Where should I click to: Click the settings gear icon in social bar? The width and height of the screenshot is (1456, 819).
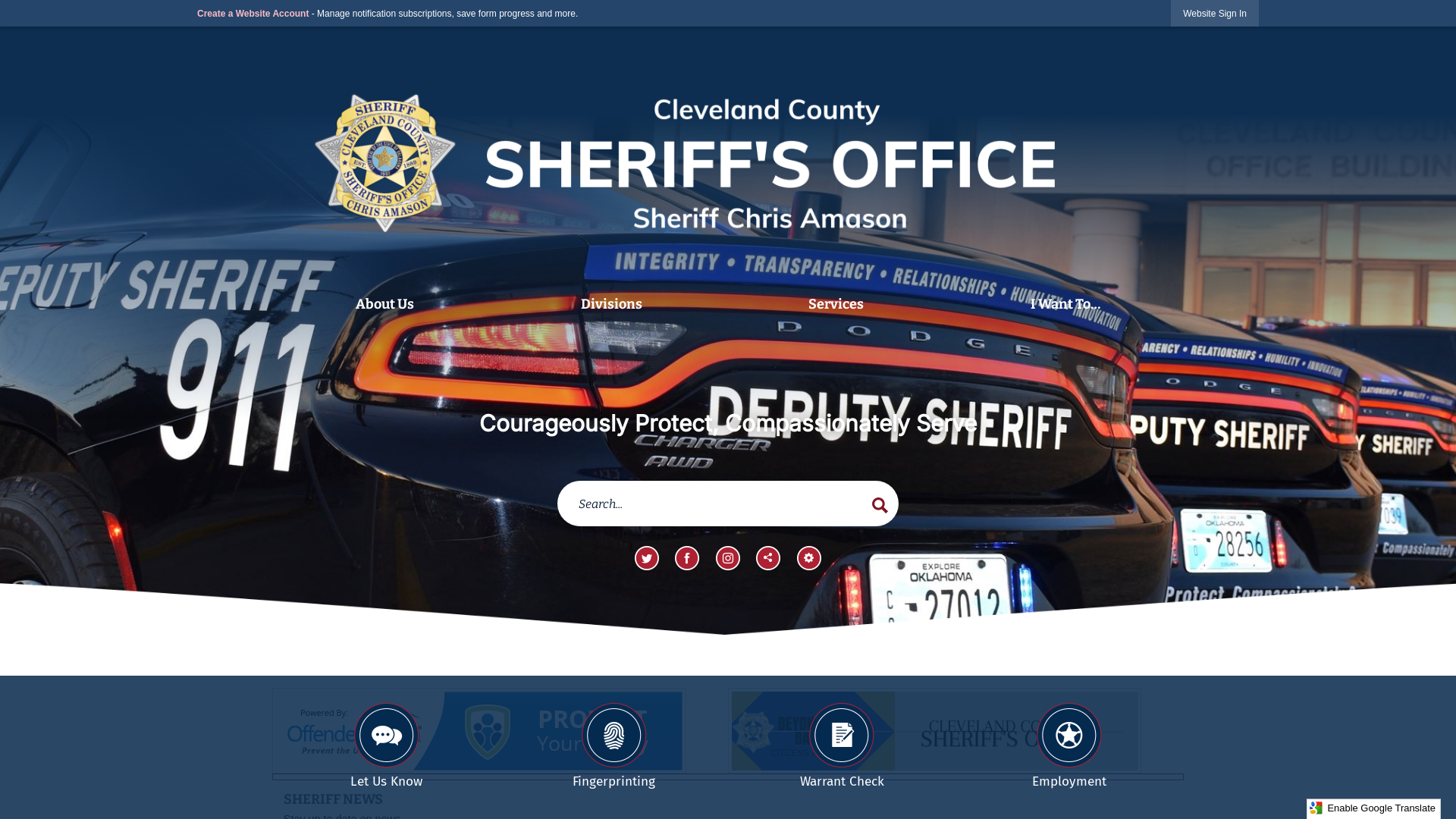tap(808, 557)
